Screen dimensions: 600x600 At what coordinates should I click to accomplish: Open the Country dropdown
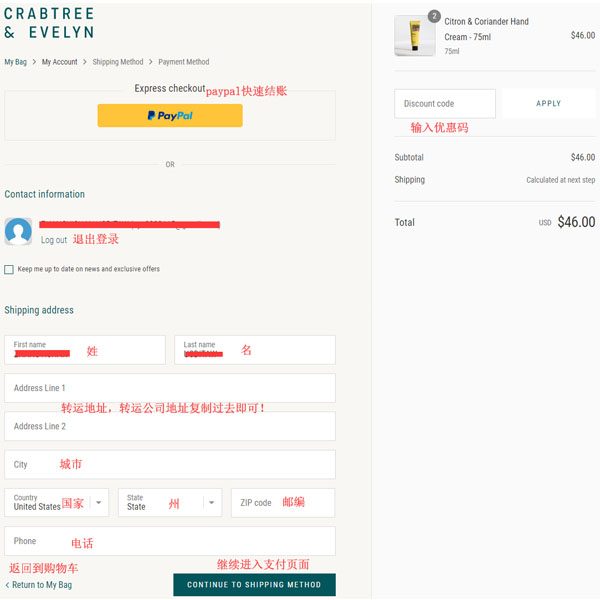(x=57, y=502)
